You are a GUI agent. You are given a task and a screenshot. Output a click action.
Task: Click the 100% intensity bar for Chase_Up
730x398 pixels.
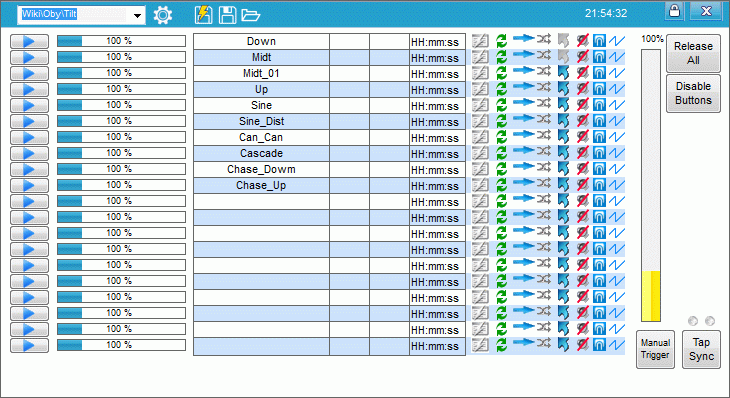pos(121,185)
